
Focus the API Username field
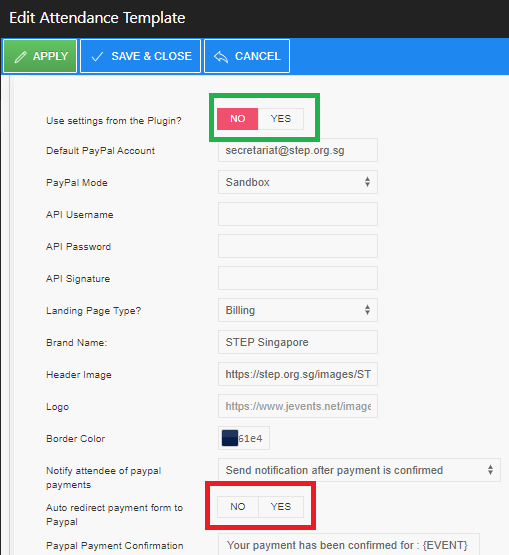pos(298,214)
